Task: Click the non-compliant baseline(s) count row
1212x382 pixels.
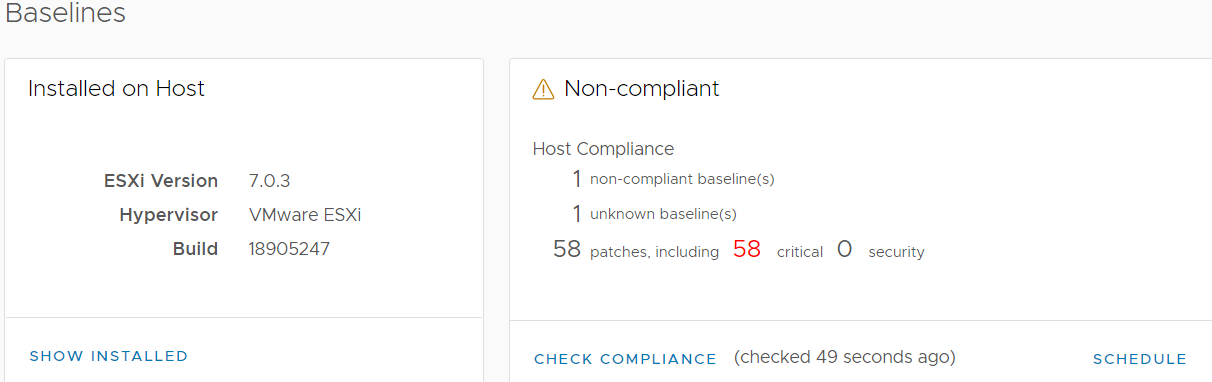Action: [673, 180]
